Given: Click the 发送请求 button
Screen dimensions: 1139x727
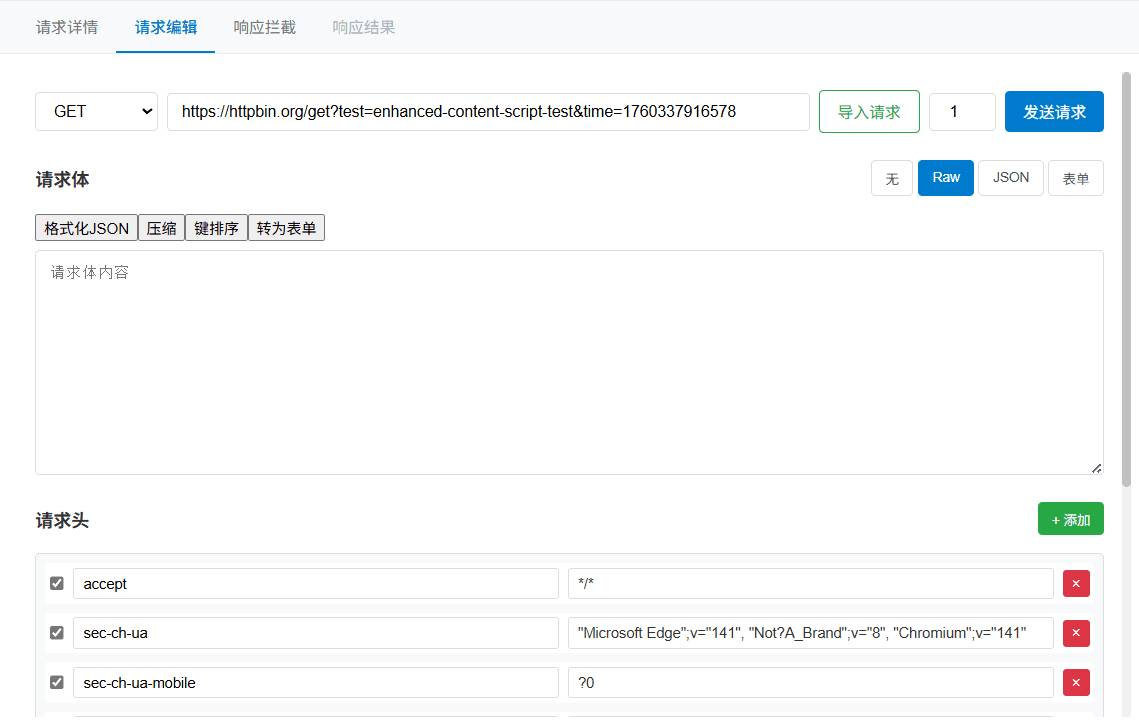Looking at the screenshot, I should (1054, 112).
